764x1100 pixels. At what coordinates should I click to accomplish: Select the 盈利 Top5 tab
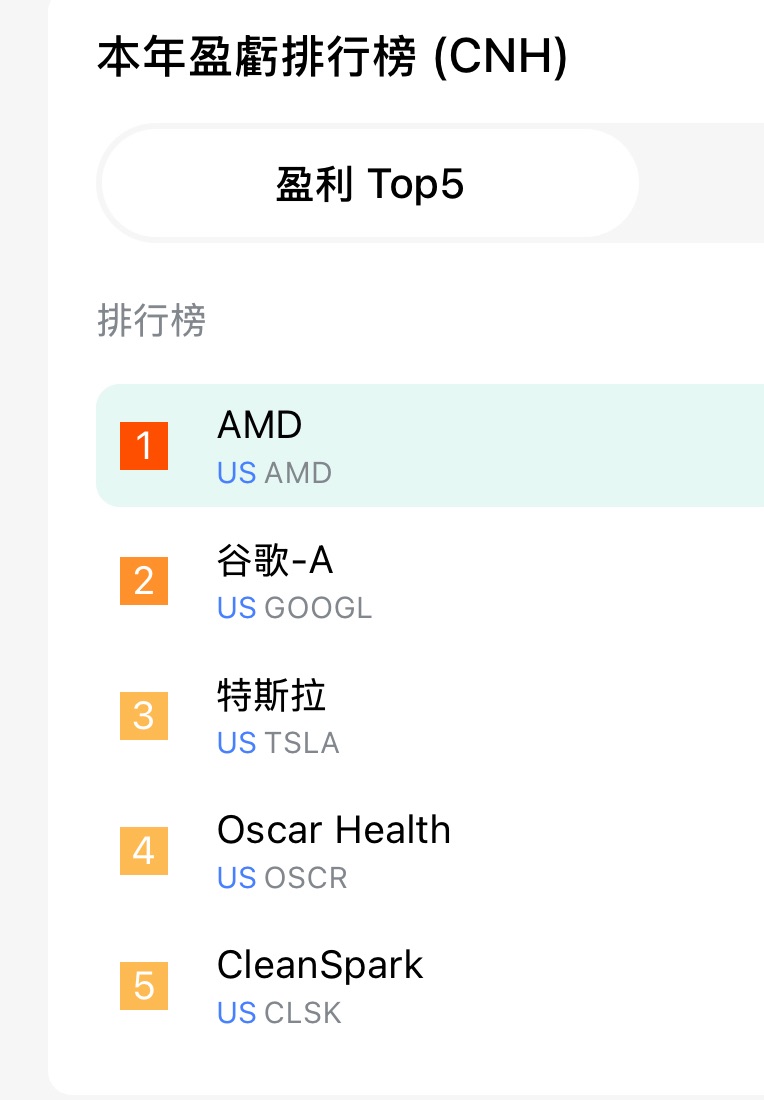coord(369,184)
